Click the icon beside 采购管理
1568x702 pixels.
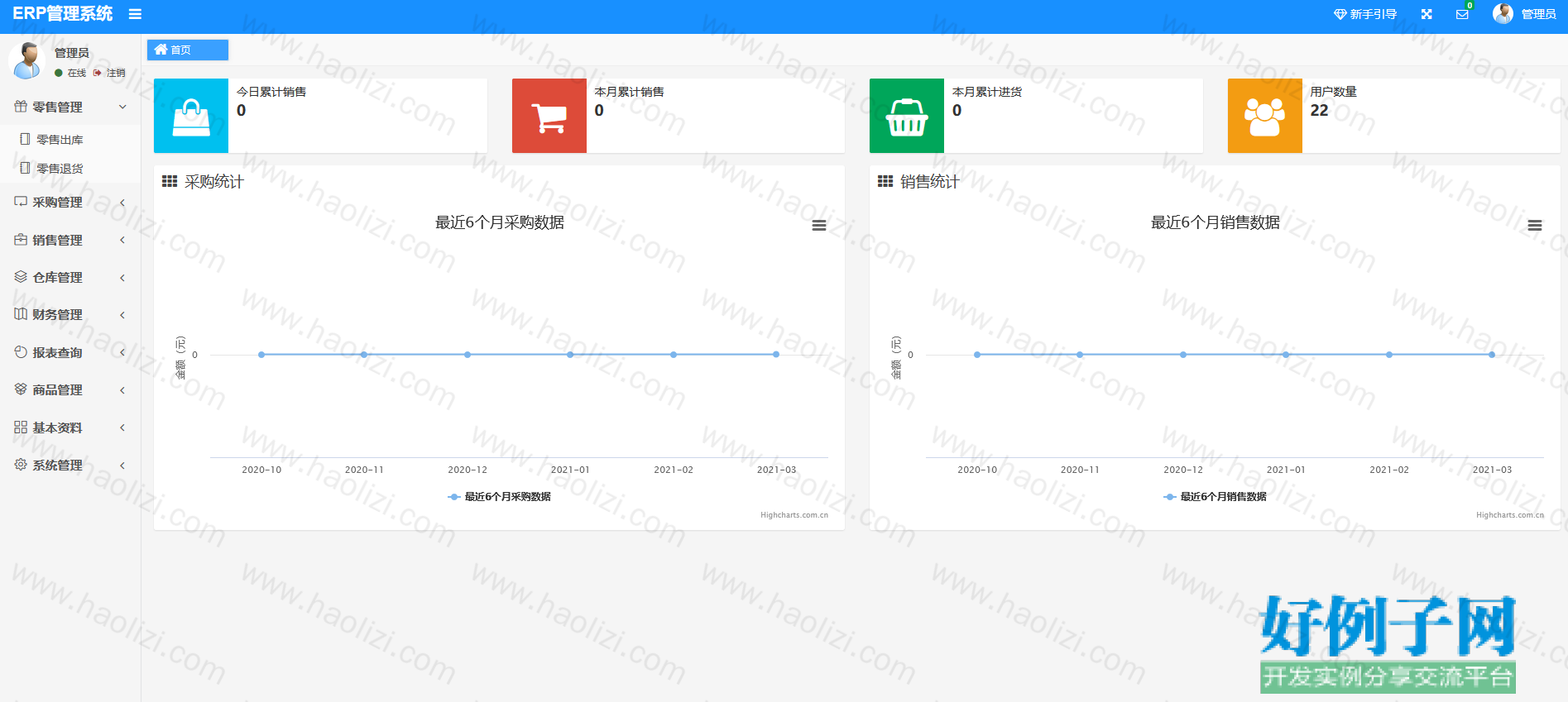pos(21,201)
